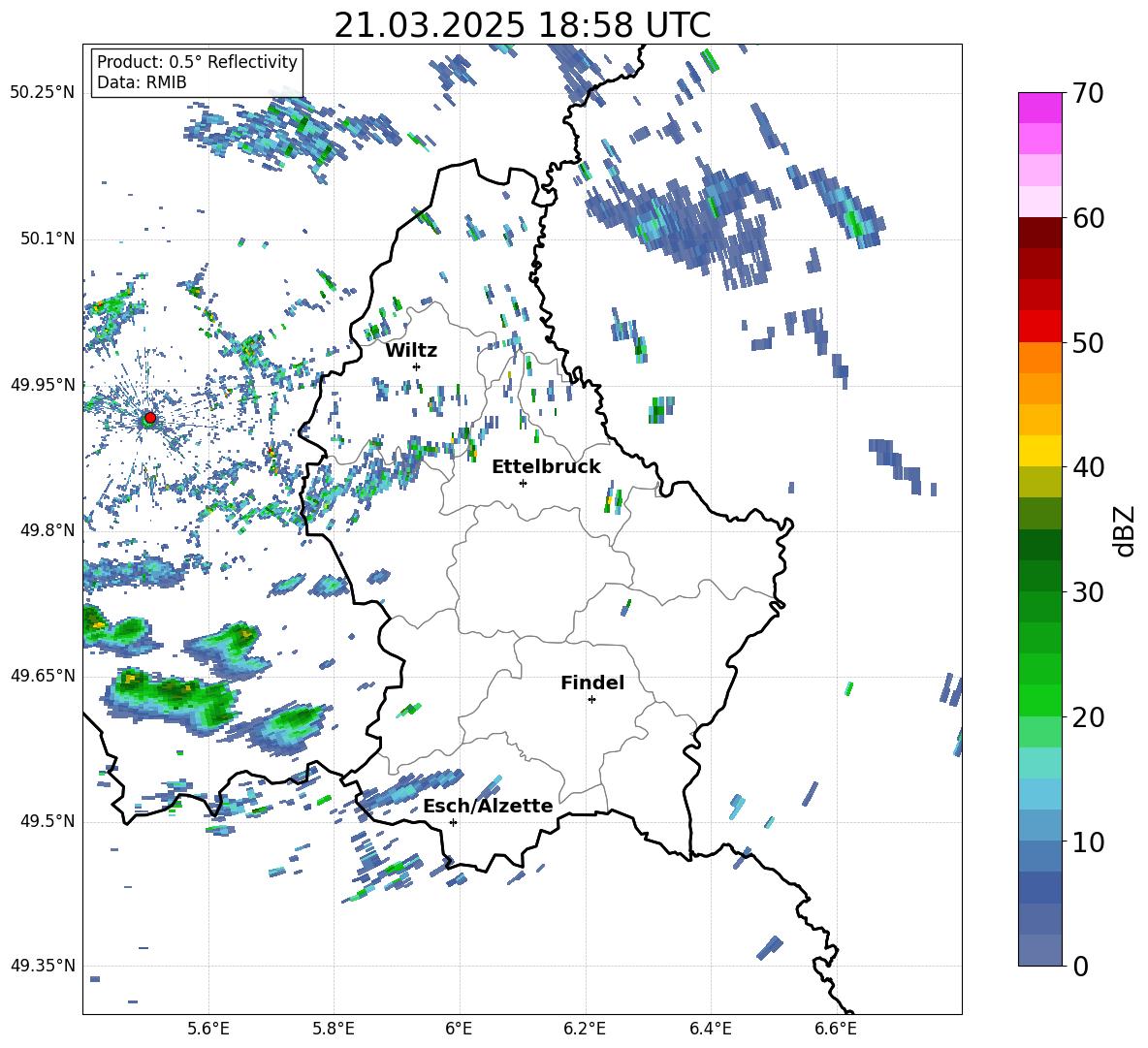Click the 6.4°E longitude label
The image size is (1148, 1048).
(710, 1029)
